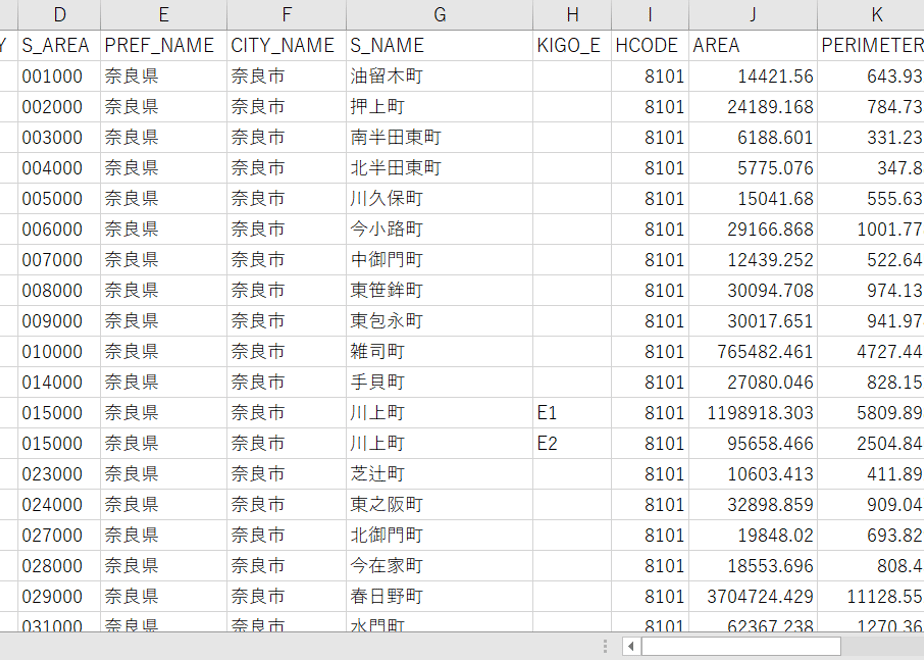Select column E header
924x660 pixels.
pyautogui.click(x=164, y=15)
